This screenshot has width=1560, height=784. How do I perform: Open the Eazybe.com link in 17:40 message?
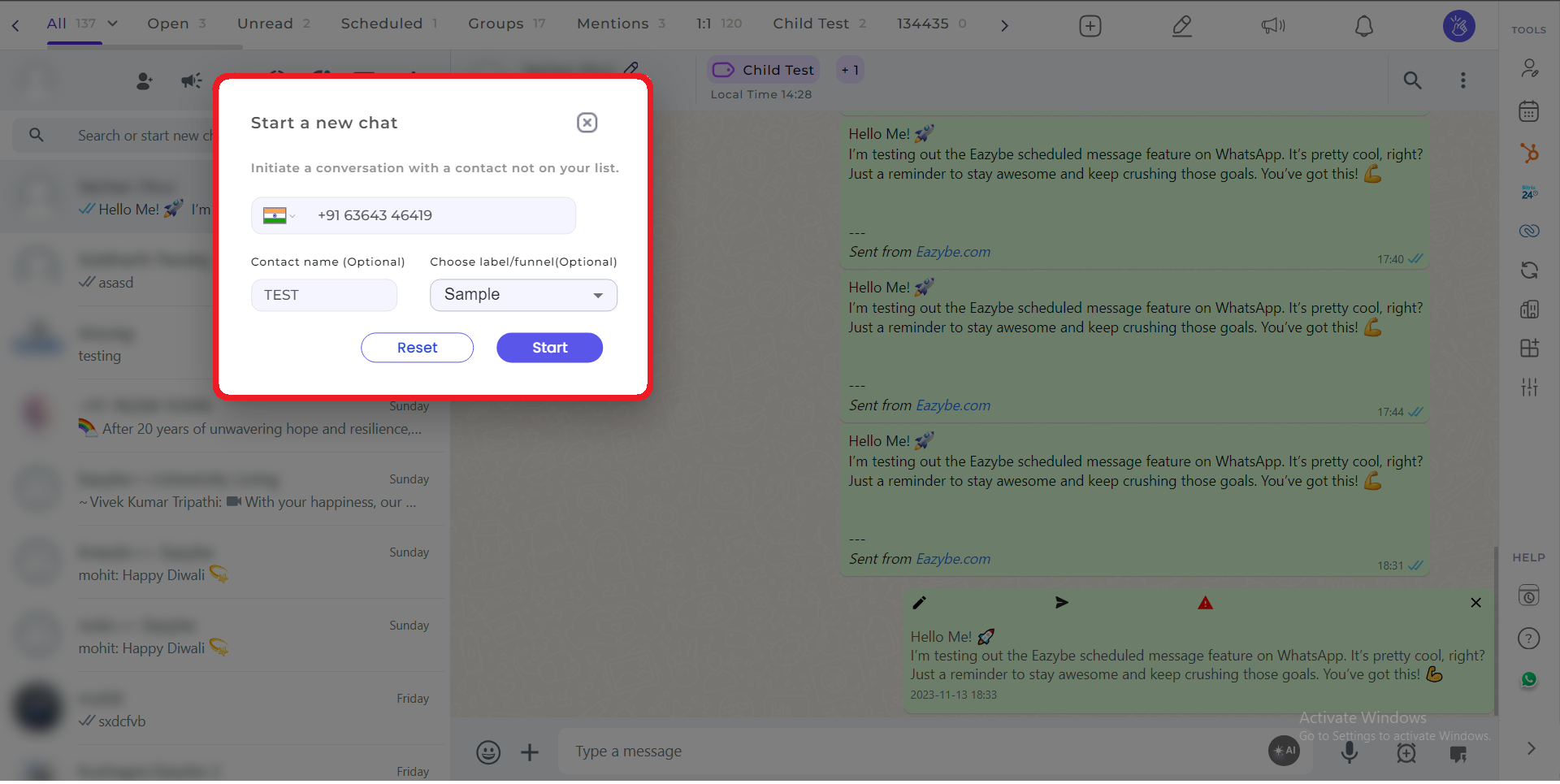pyautogui.click(x=953, y=252)
